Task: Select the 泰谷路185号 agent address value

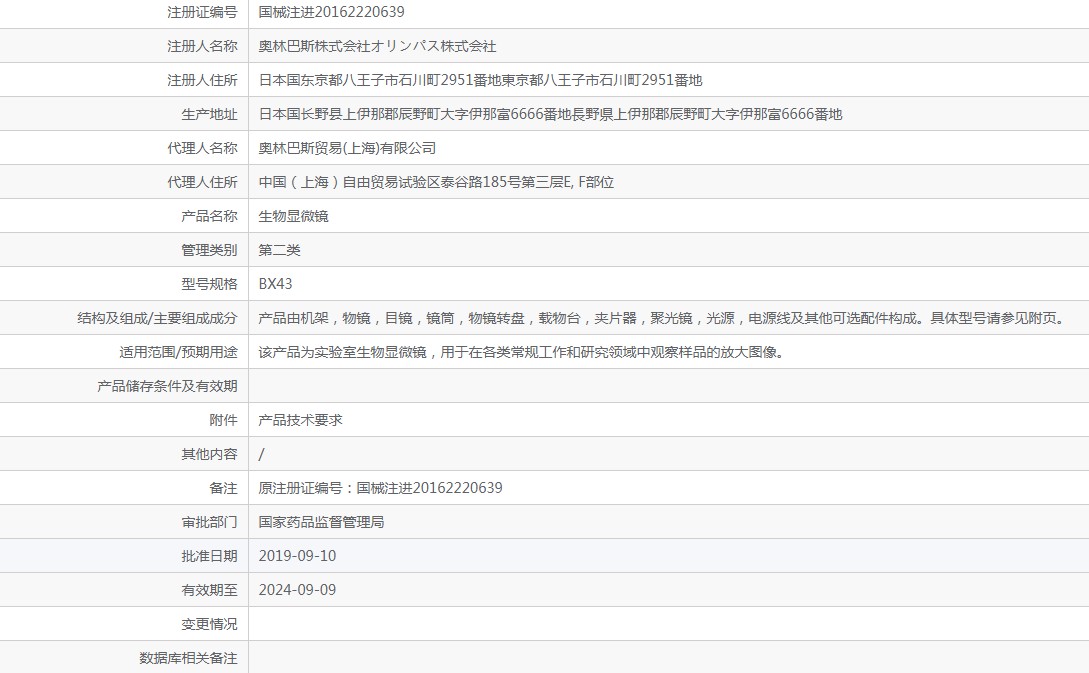Action: click(x=436, y=182)
